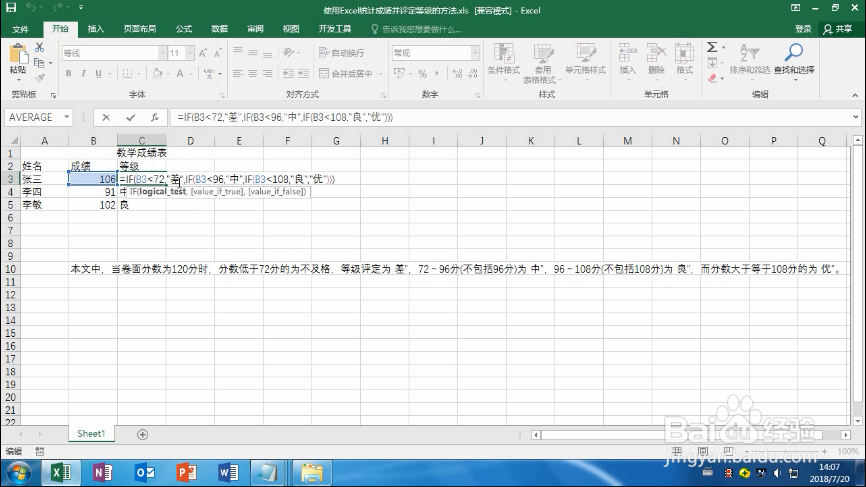This screenshot has height=487, width=866.
Task: Increase font size with larger A icon
Action: click(203, 53)
